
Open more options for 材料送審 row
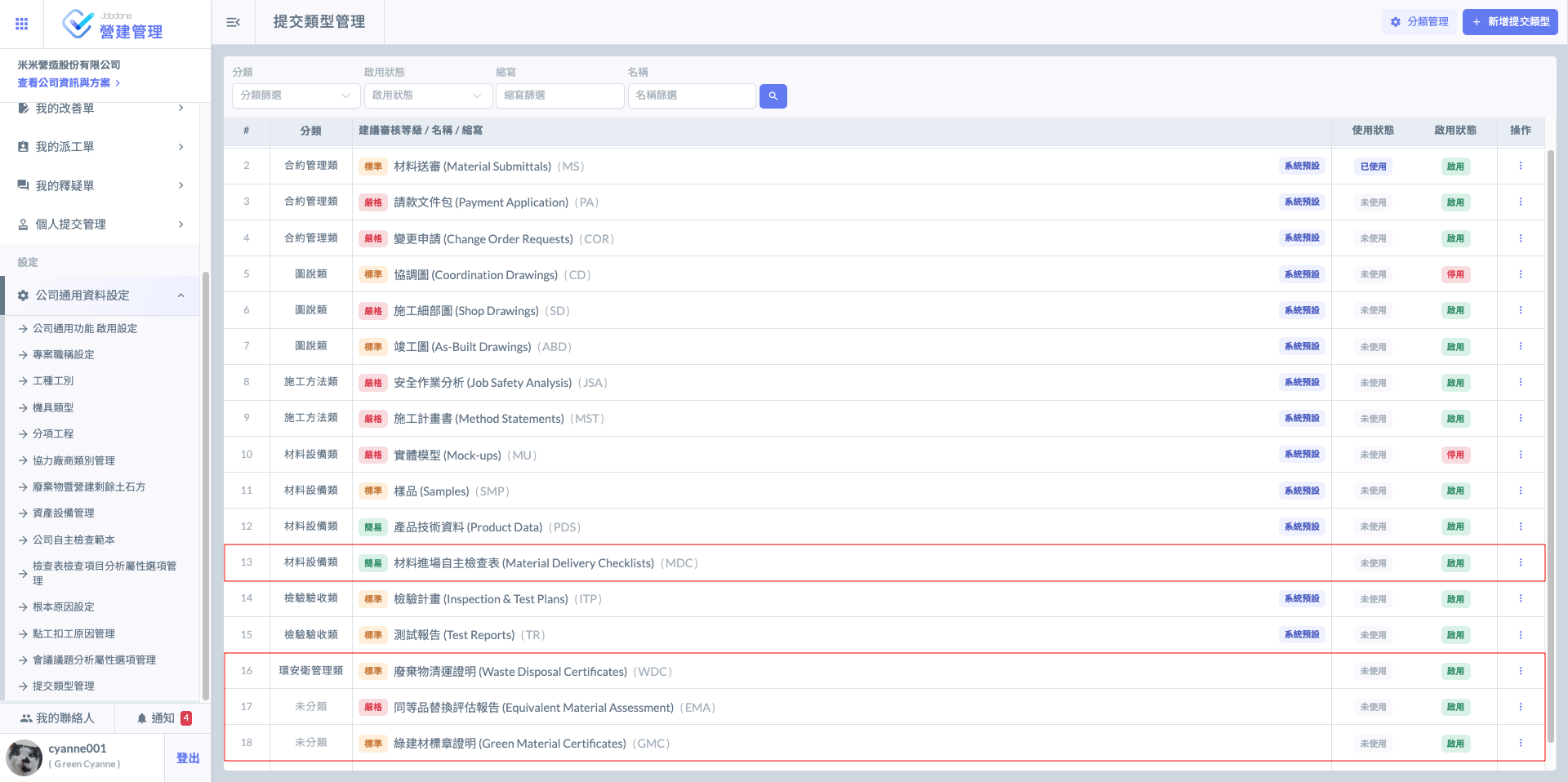(x=1520, y=166)
